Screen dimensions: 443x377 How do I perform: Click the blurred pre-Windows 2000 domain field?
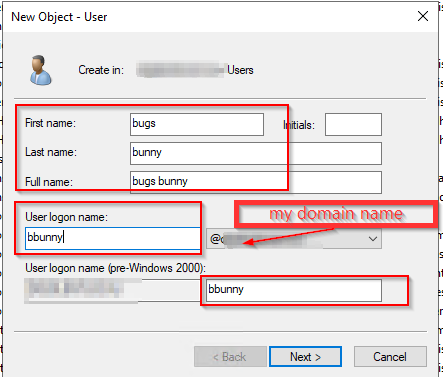pos(113,290)
